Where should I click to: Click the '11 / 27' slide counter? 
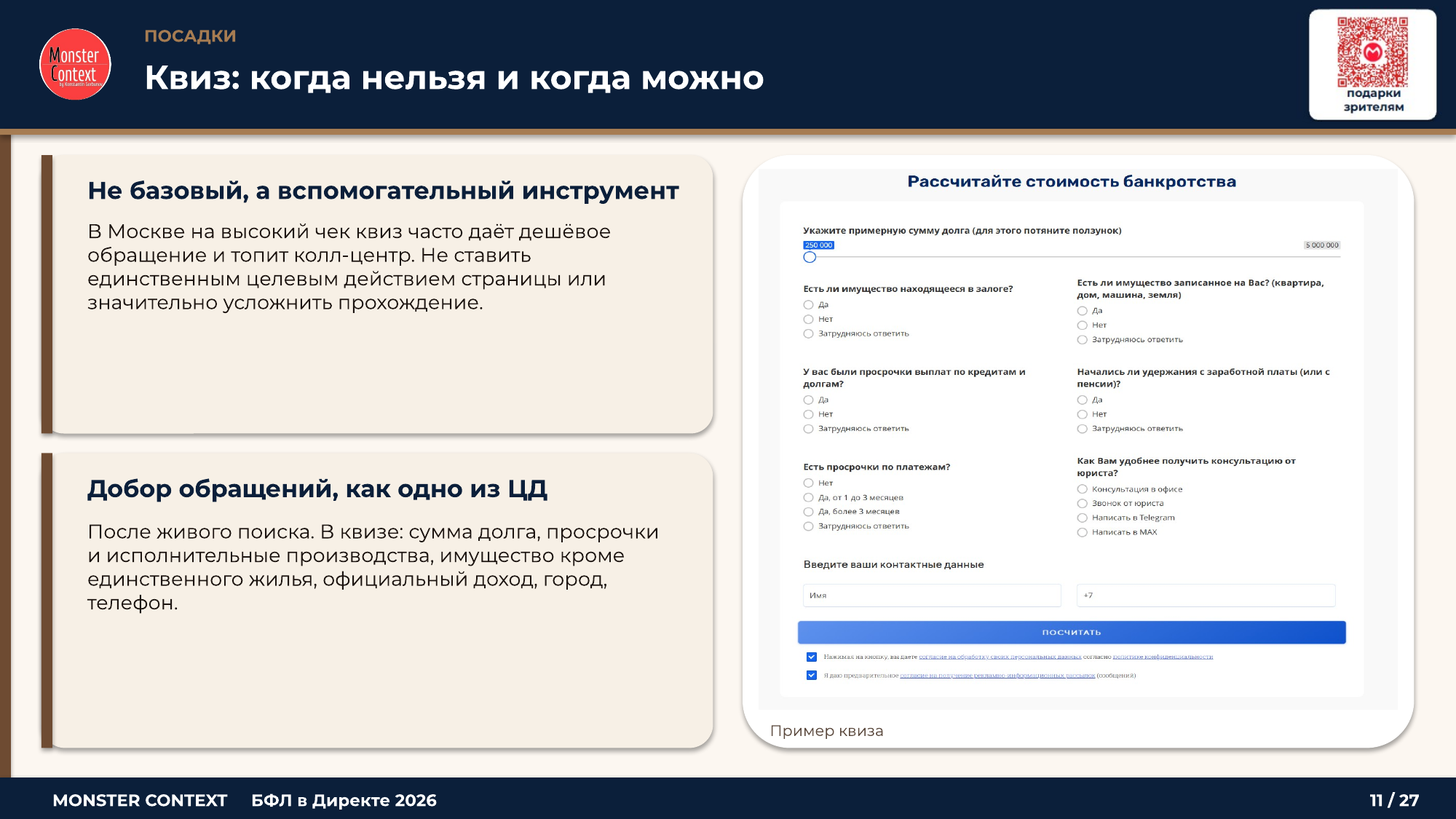(1394, 800)
